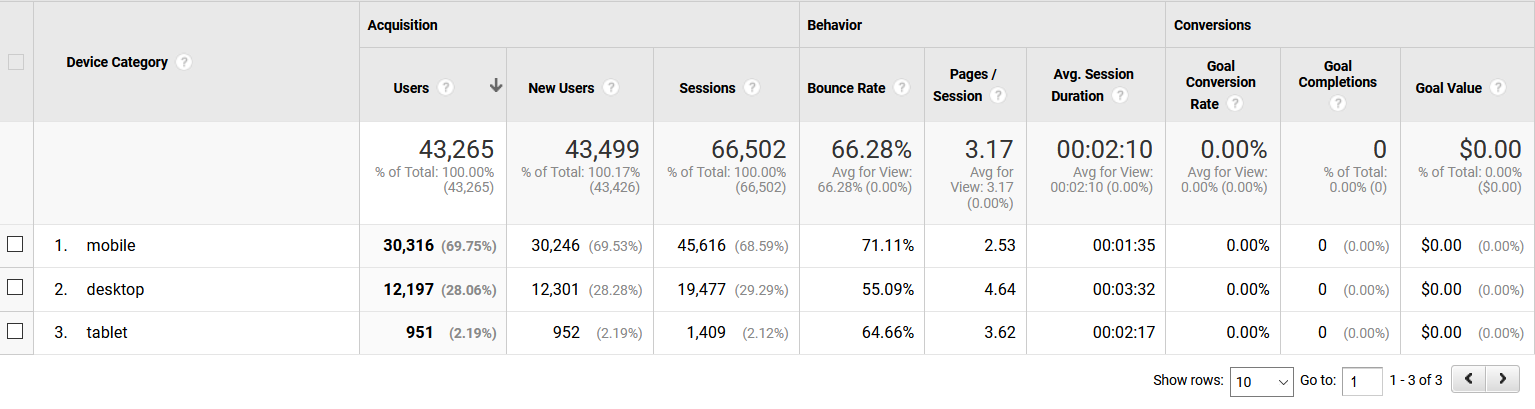Sort table by Sessions column header
The image size is (1535, 409).
(707, 88)
